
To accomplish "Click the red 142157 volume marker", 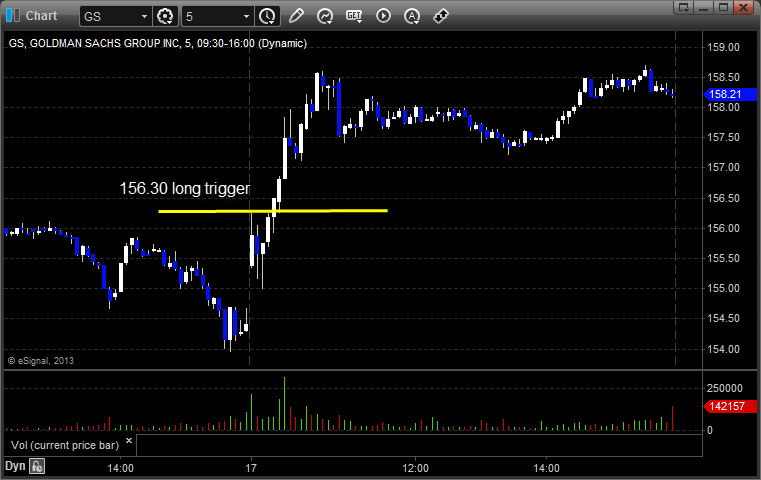I will (730, 406).
